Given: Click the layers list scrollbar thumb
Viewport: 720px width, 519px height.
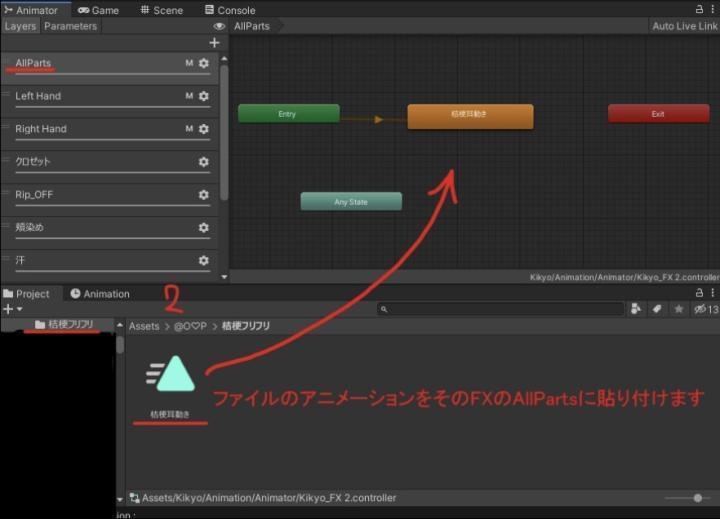Looking at the screenshot, I should pyautogui.click(x=224, y=133).
